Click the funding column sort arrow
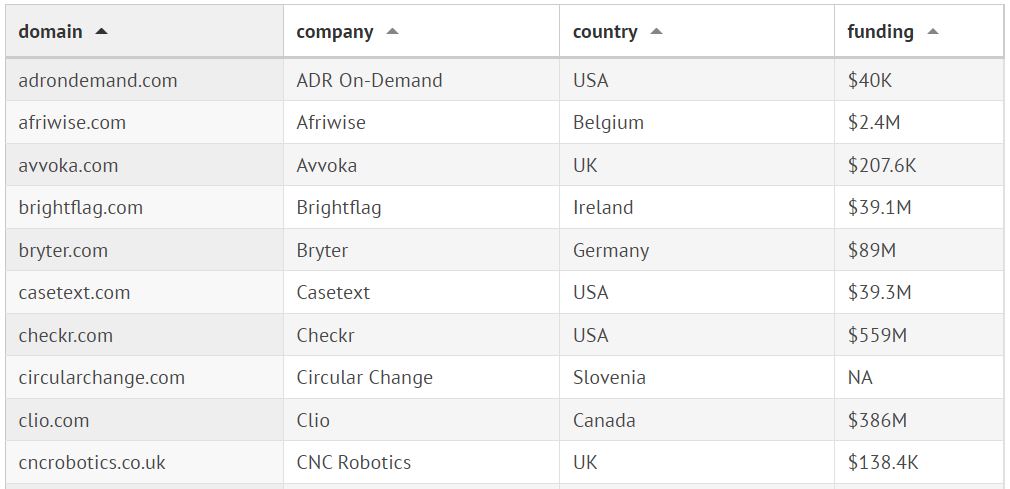The height and width of the screenshot is (489, 1010). [x=933, y=32]
